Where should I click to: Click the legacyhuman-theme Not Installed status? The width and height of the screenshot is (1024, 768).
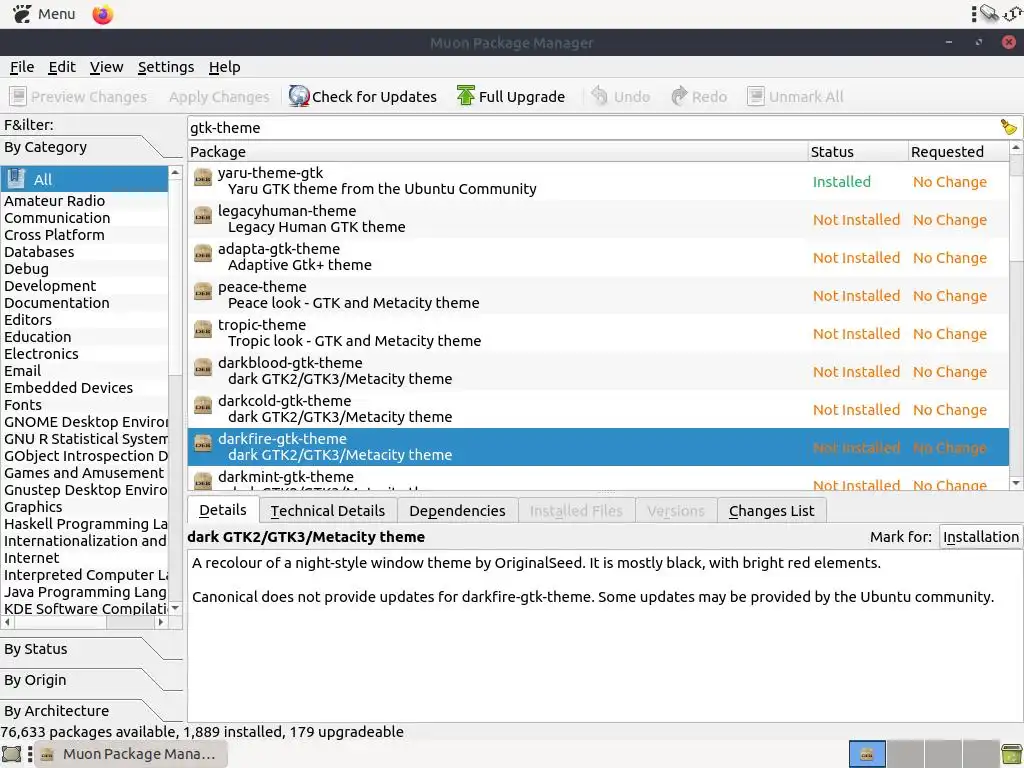coord(856,220)
